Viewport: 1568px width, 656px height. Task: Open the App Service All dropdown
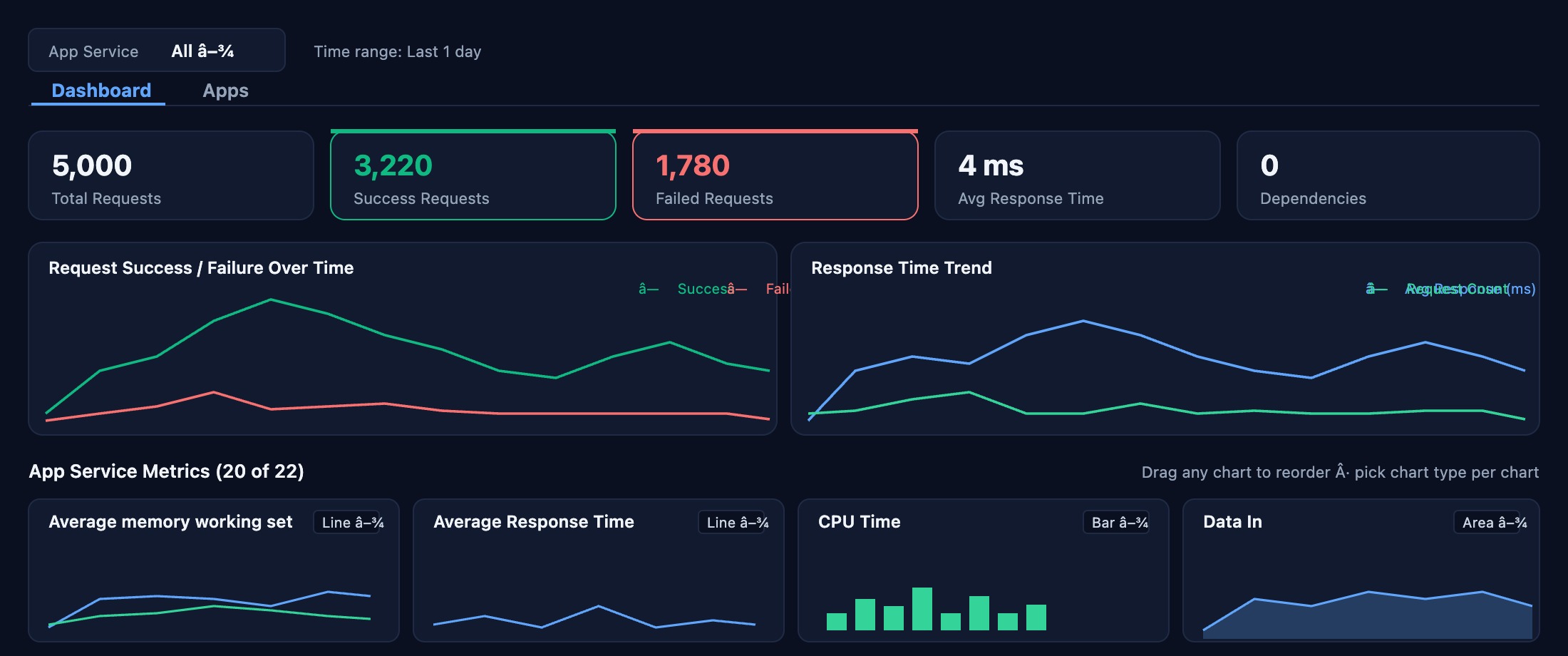pyautogui.click(x=157, y=51)
